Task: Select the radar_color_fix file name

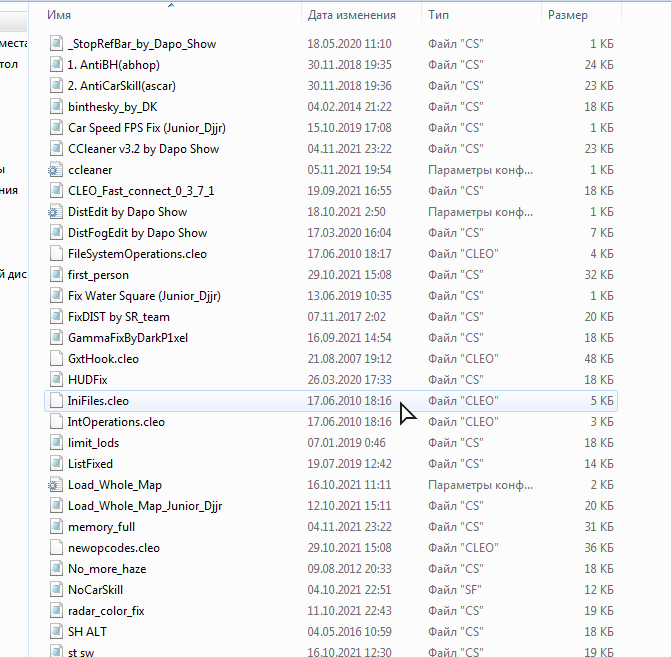Action: click(106, 611)
